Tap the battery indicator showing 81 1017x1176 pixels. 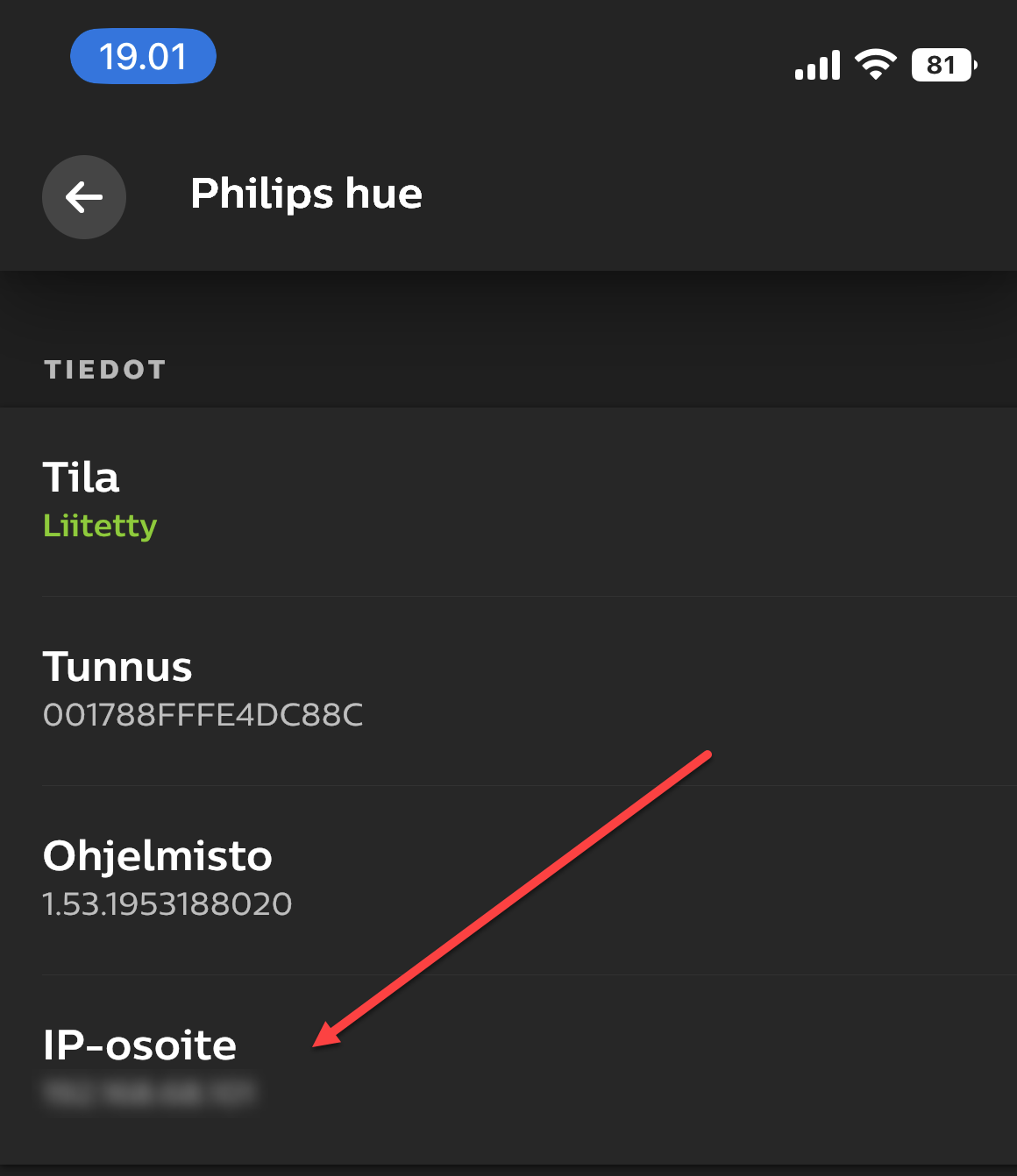pyautogui.click(x=943, y=65)
